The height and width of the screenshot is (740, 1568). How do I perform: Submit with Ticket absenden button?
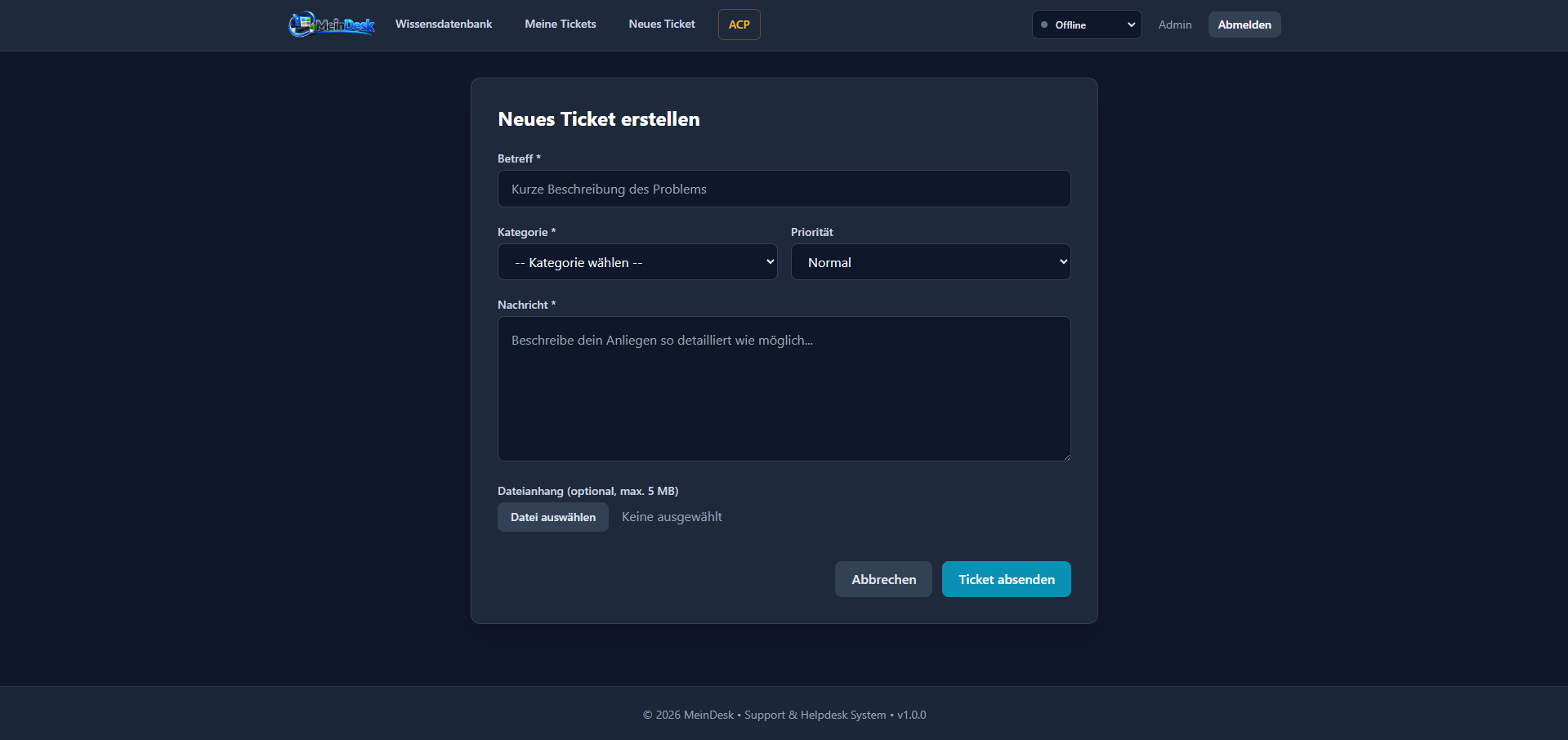pos(1007,579)
